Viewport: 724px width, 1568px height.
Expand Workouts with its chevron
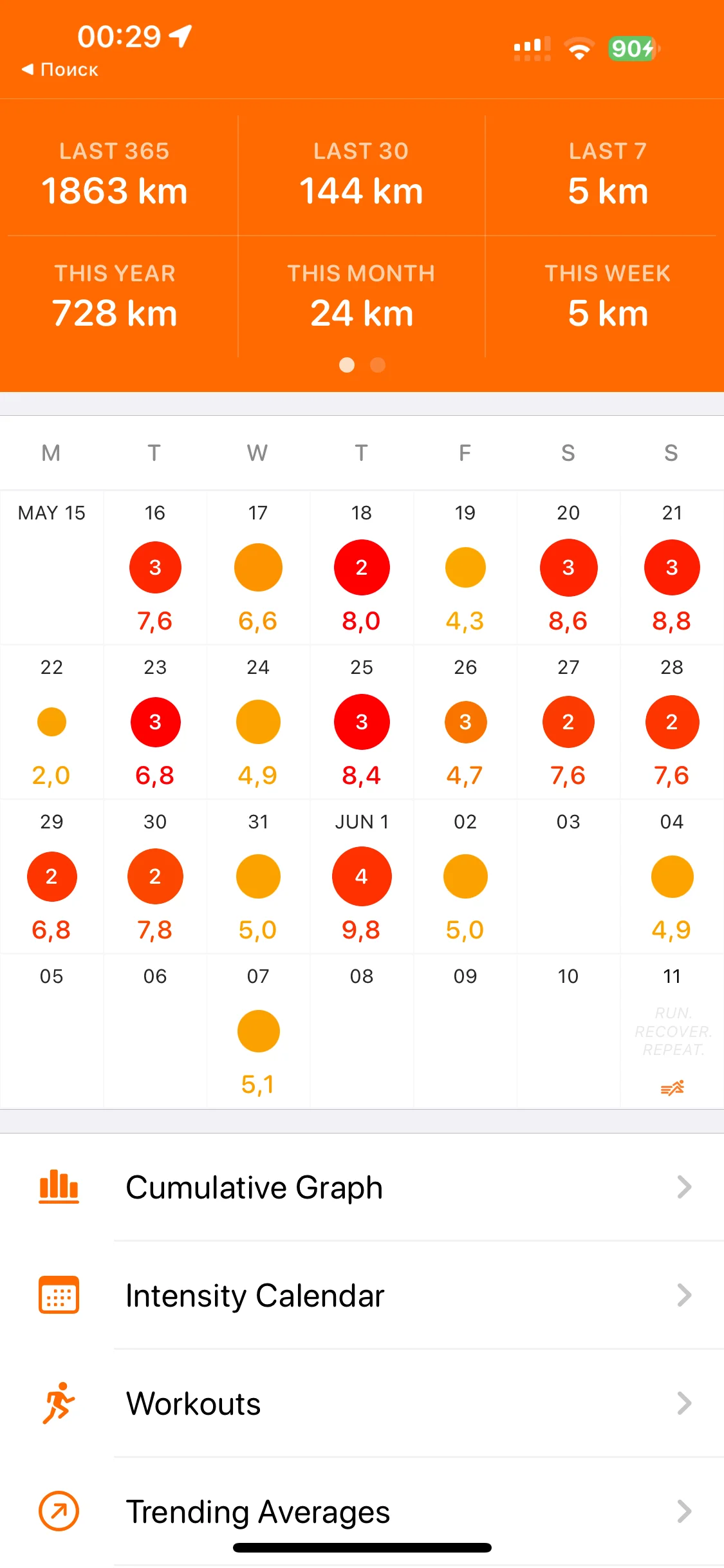684,1403
